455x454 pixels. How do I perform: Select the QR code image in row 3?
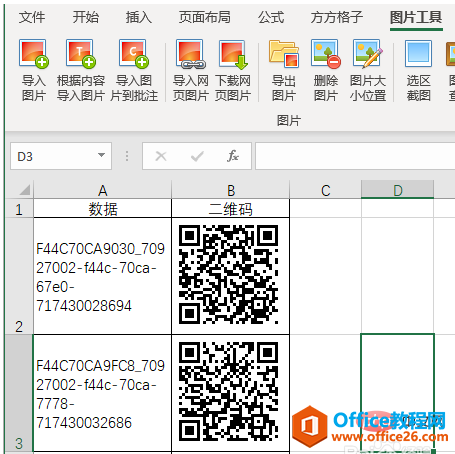pos(228,391)
